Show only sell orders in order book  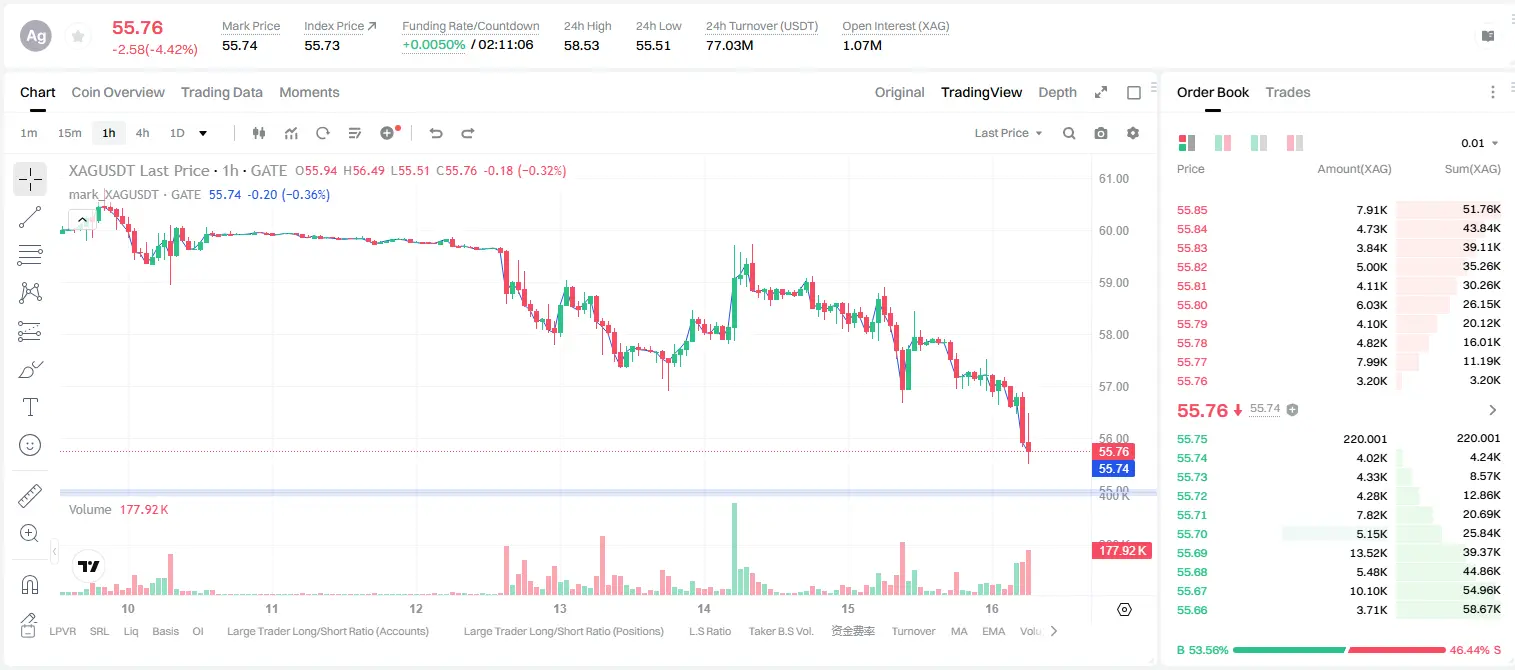1294,143
